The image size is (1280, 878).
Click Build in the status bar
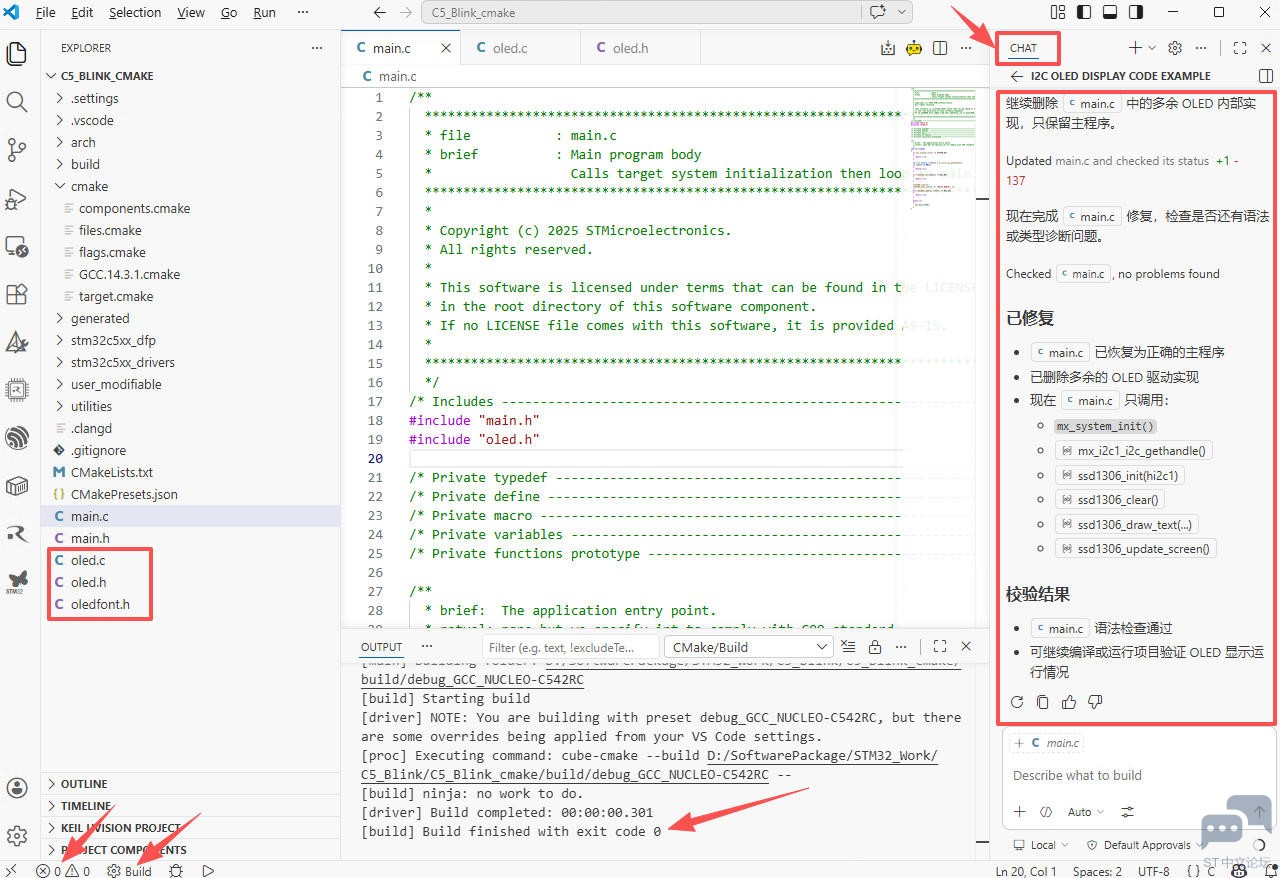pos(130,871)
